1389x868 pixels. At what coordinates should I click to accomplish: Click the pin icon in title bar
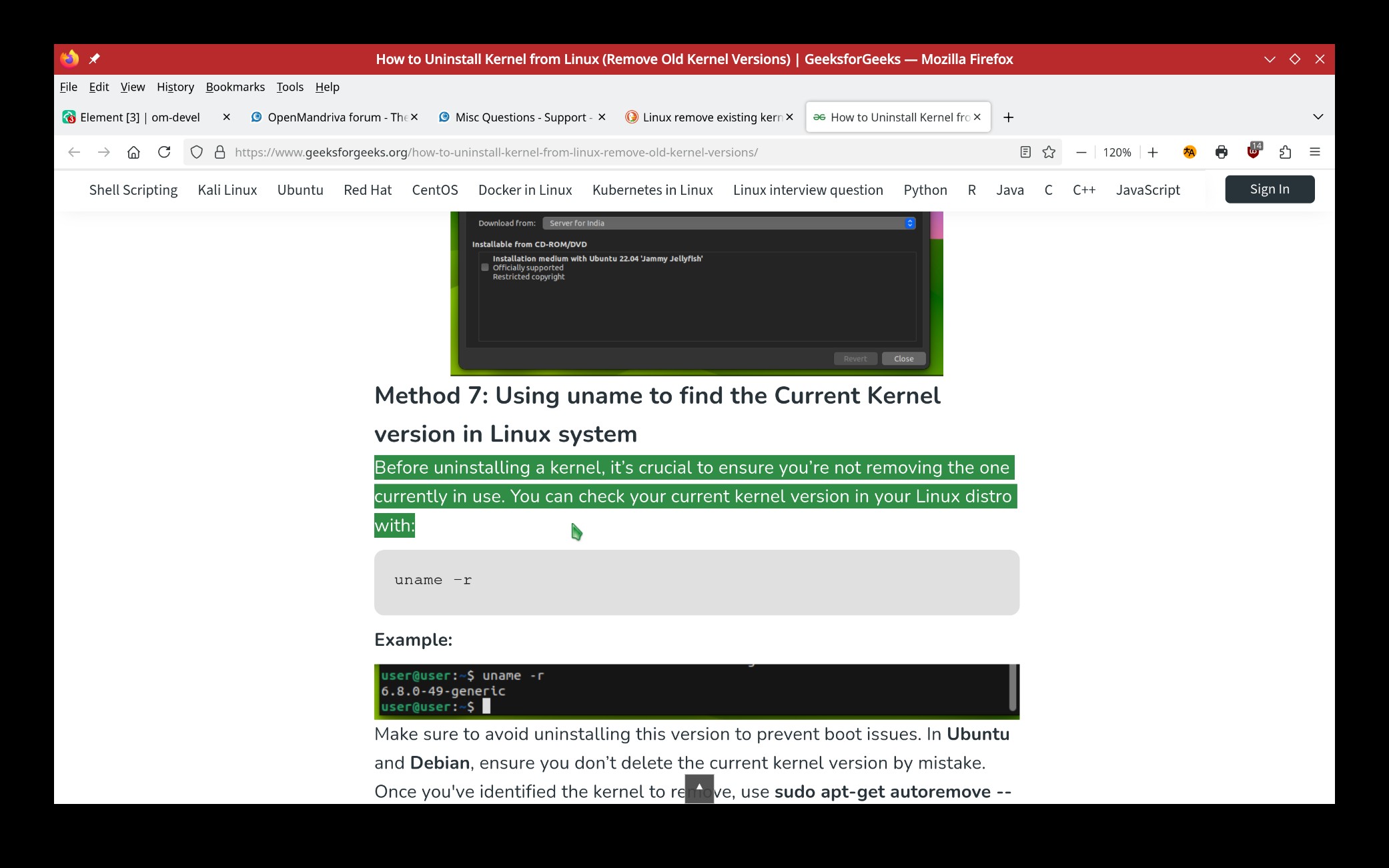(x=94, y=59)
